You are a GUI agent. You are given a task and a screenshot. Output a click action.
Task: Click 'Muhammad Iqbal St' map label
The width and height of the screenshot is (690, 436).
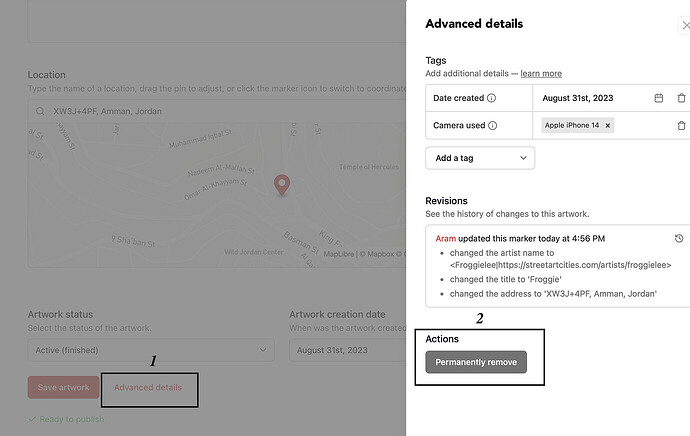201,139
